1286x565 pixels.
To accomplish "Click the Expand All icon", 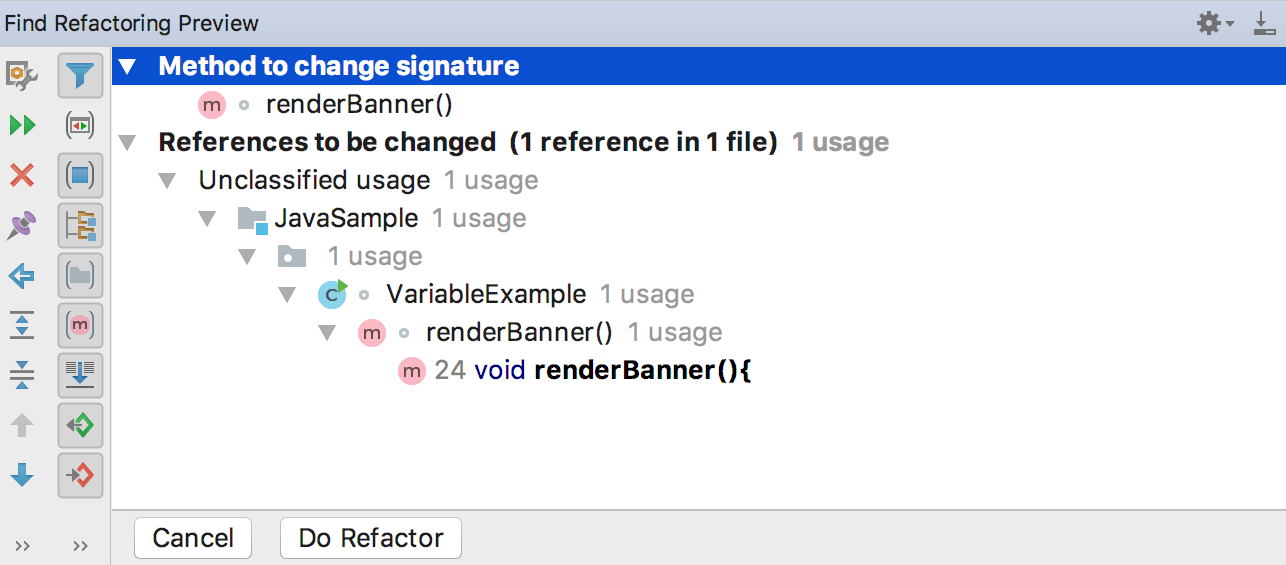I will click(22, 324).
